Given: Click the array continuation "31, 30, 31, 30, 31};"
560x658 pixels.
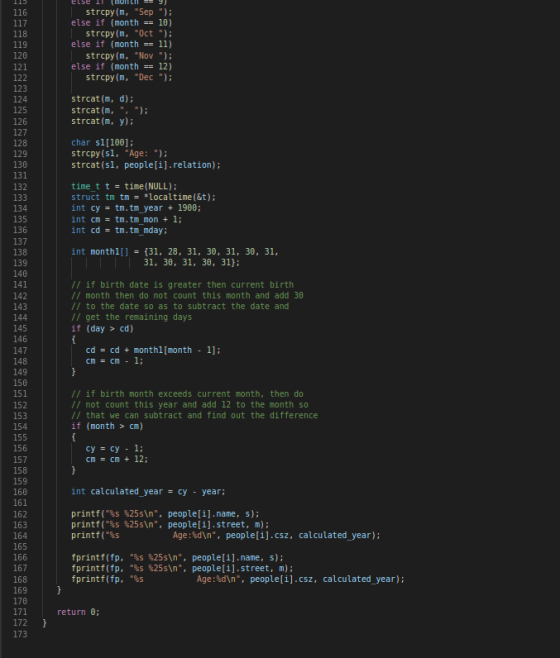Looking at the screenshot, I should pos(191,263).
